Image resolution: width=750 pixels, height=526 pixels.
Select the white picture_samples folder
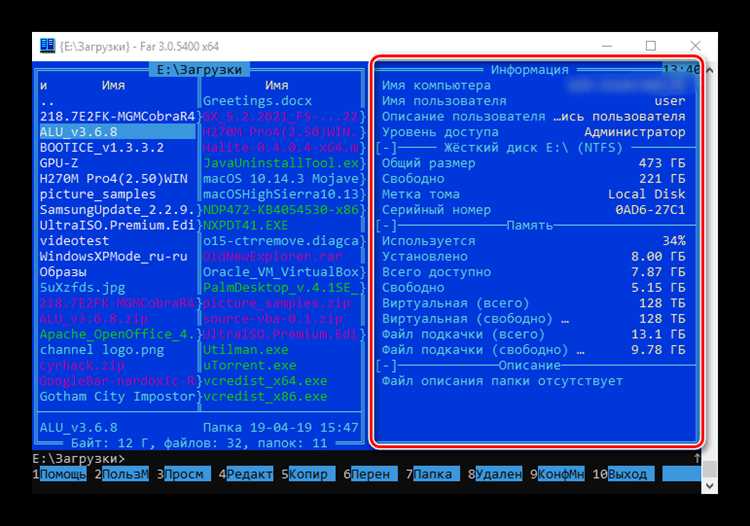(x=98, y=194)
